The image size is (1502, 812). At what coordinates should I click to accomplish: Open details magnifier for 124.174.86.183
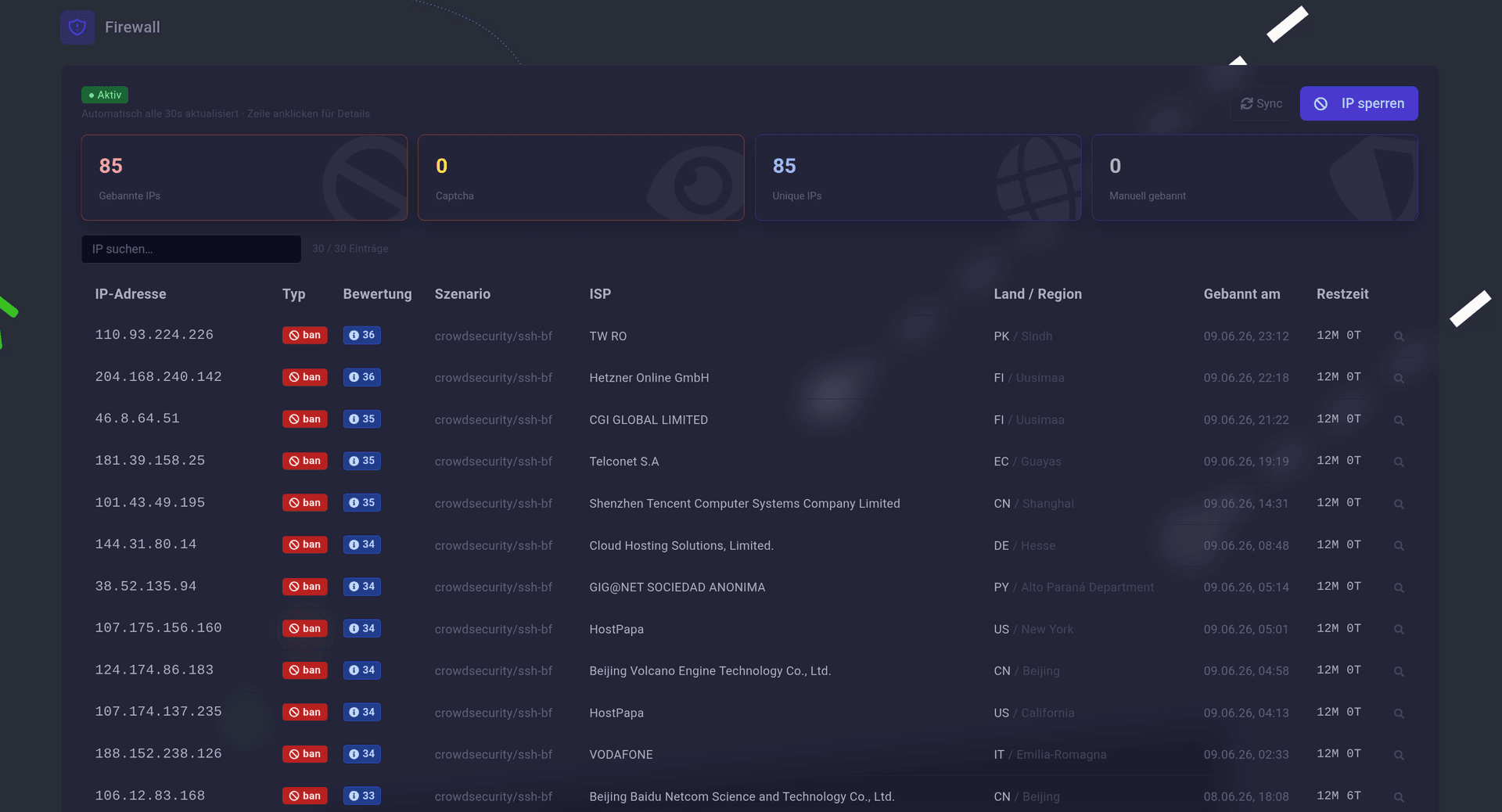click(1399, 671)
